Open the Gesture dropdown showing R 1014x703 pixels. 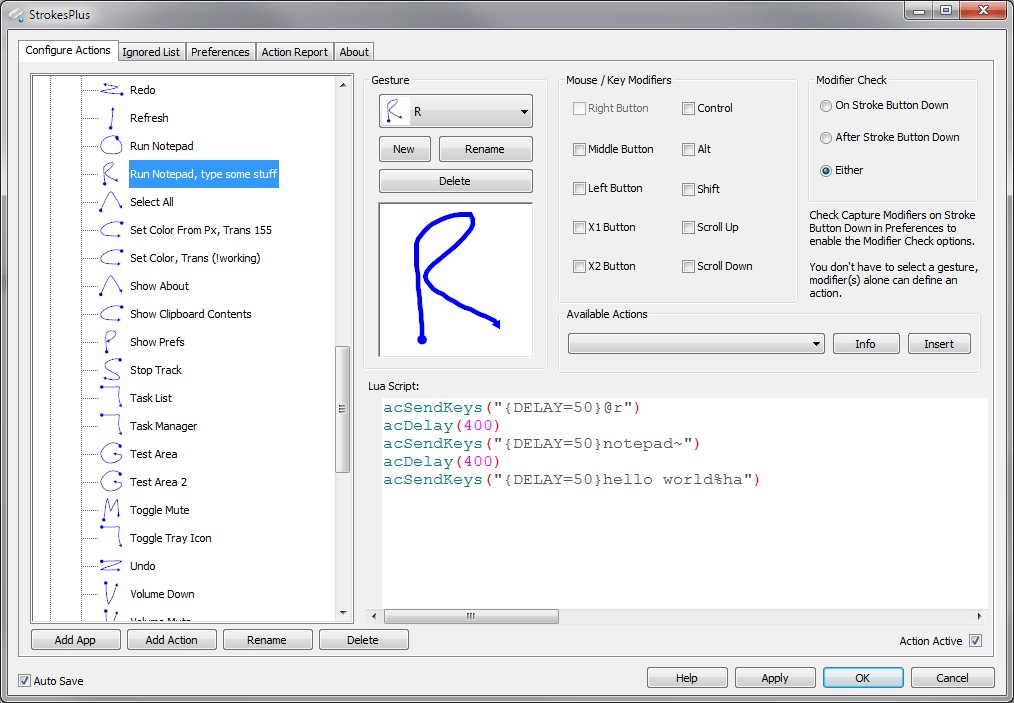(455, 112)
